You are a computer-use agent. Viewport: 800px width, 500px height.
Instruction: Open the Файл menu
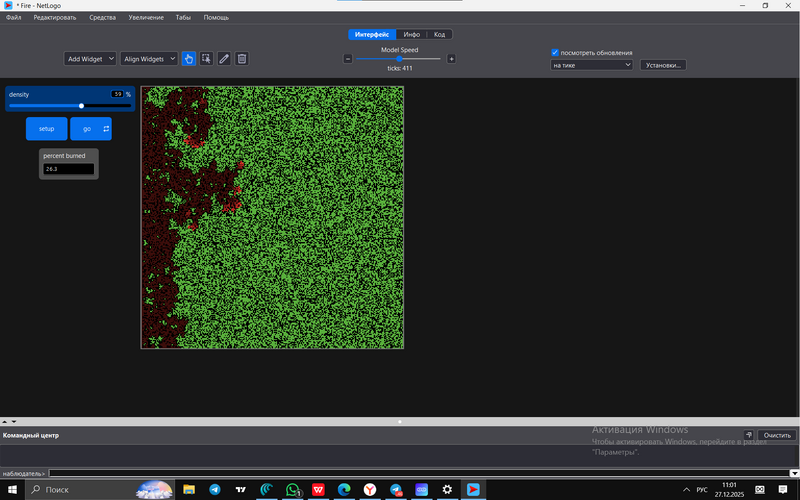coord(13,18)
